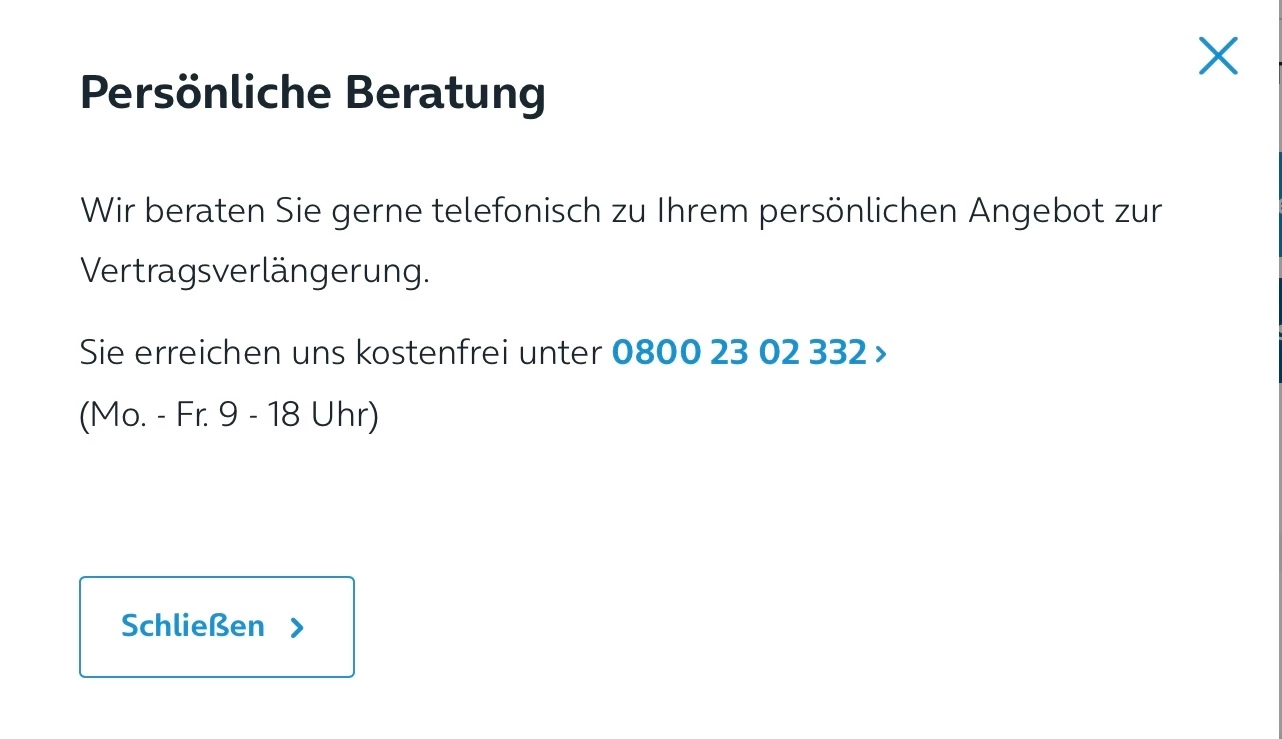Viewport: 1282px width, 739px height.
Task: Click the word 'unter' before the phone number
Action: [x=564, y=352]
